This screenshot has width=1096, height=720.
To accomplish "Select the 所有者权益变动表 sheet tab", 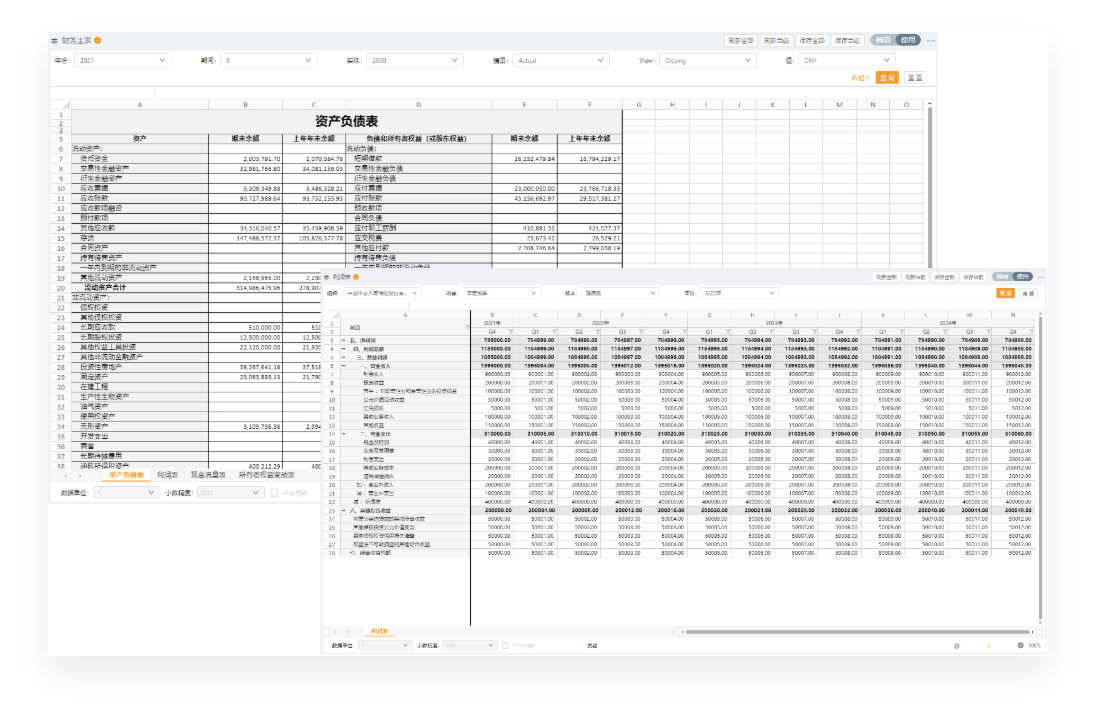I will coord(266,475).
